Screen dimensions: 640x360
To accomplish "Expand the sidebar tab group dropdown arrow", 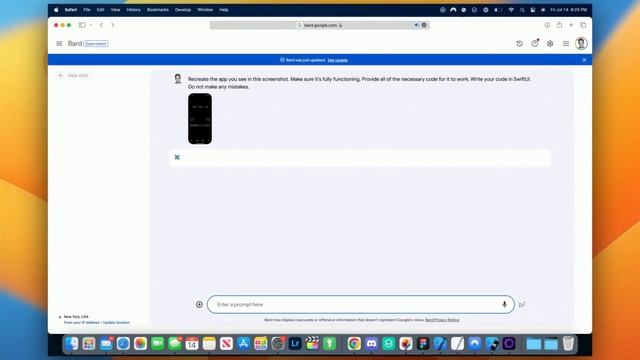I will click(90, 25).
